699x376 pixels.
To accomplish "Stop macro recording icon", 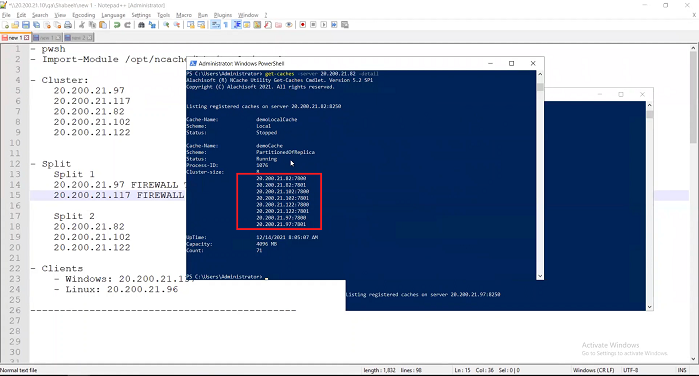I will (x=313, y=25).
